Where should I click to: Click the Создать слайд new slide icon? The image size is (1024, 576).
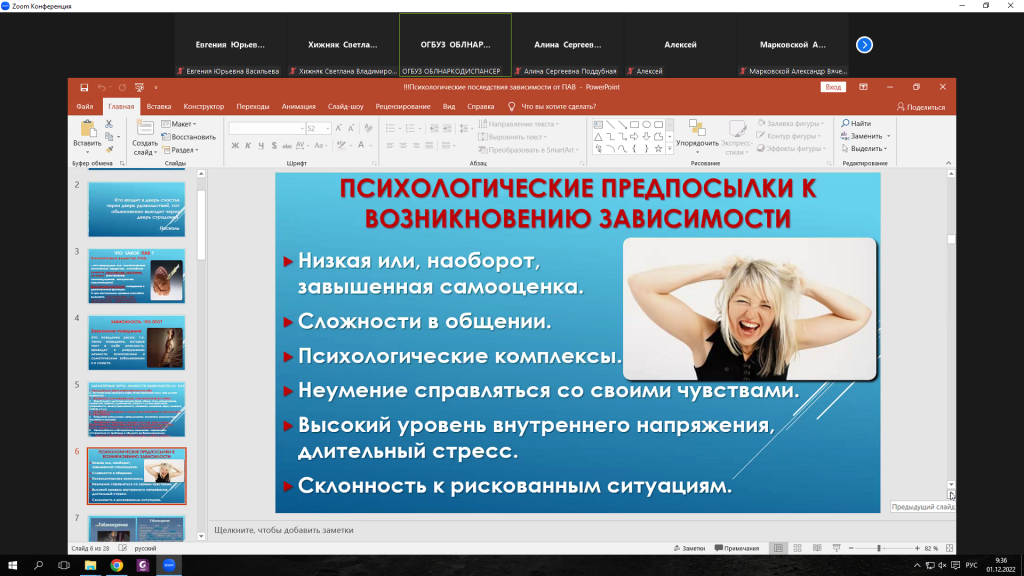144,128
